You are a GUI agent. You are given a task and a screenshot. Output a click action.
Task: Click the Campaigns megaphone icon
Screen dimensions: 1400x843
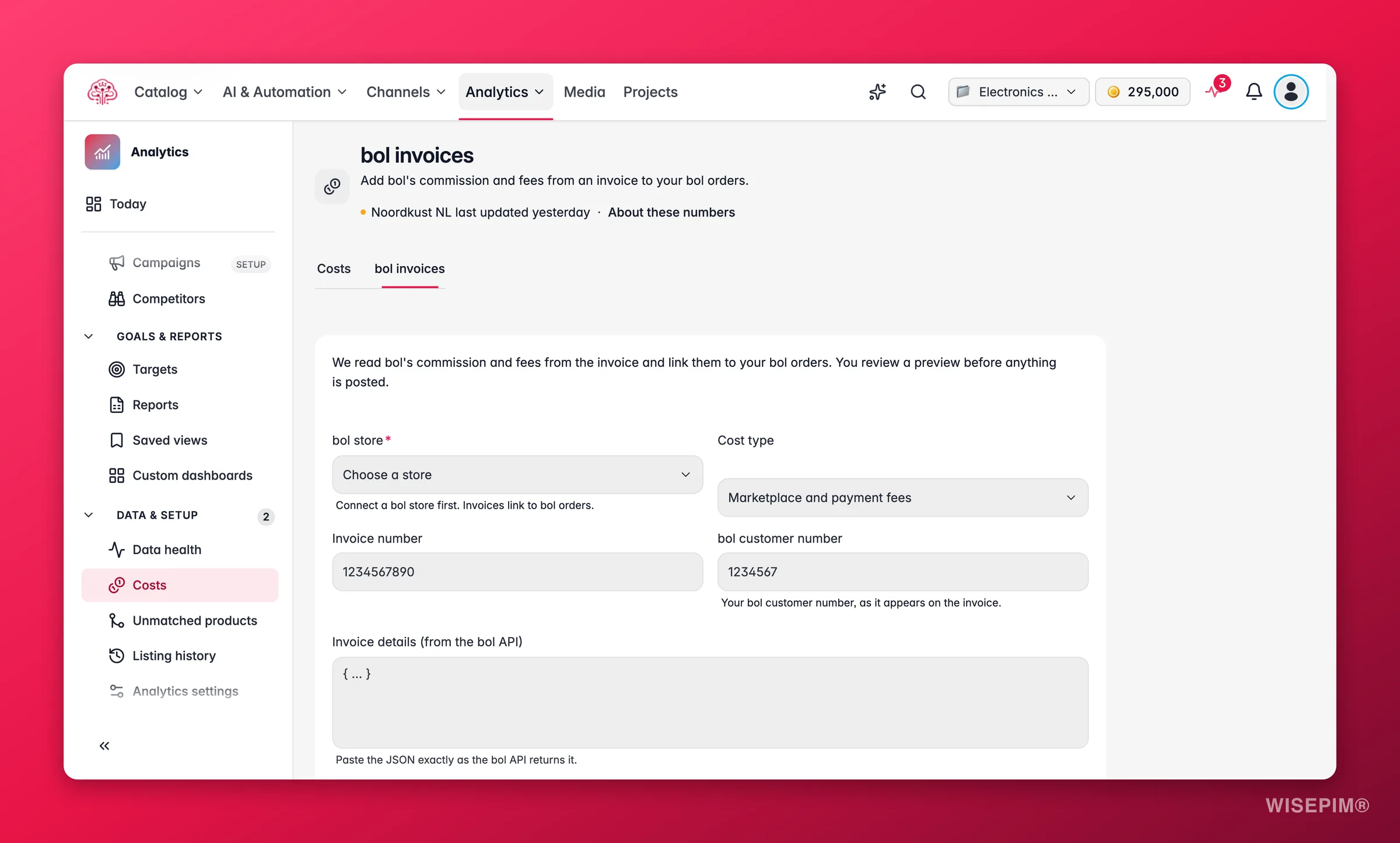click(117, 263)
